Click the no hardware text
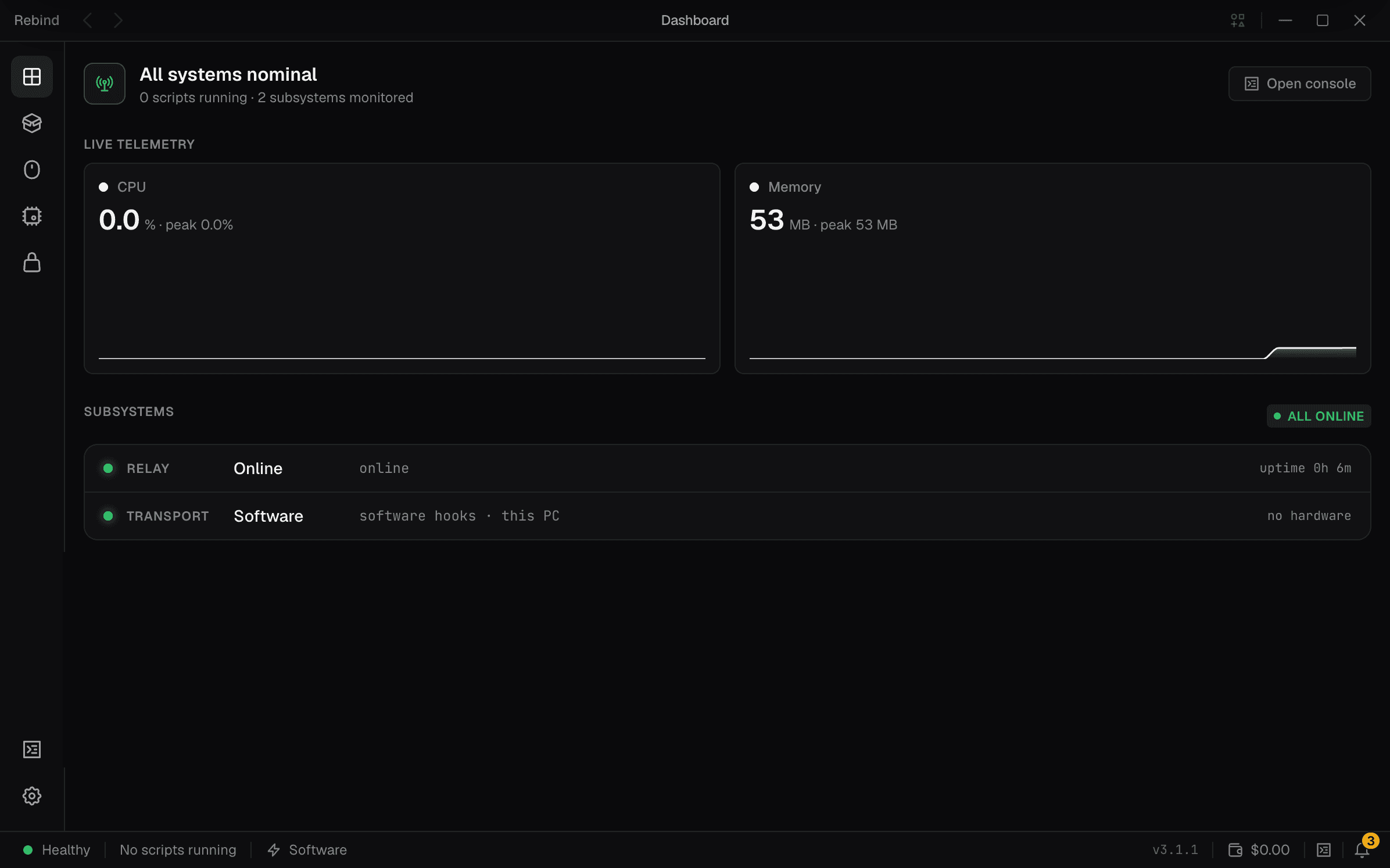Image resolution: width=1390 pixels, height=868 pixels. click(x=1309, y=516)
